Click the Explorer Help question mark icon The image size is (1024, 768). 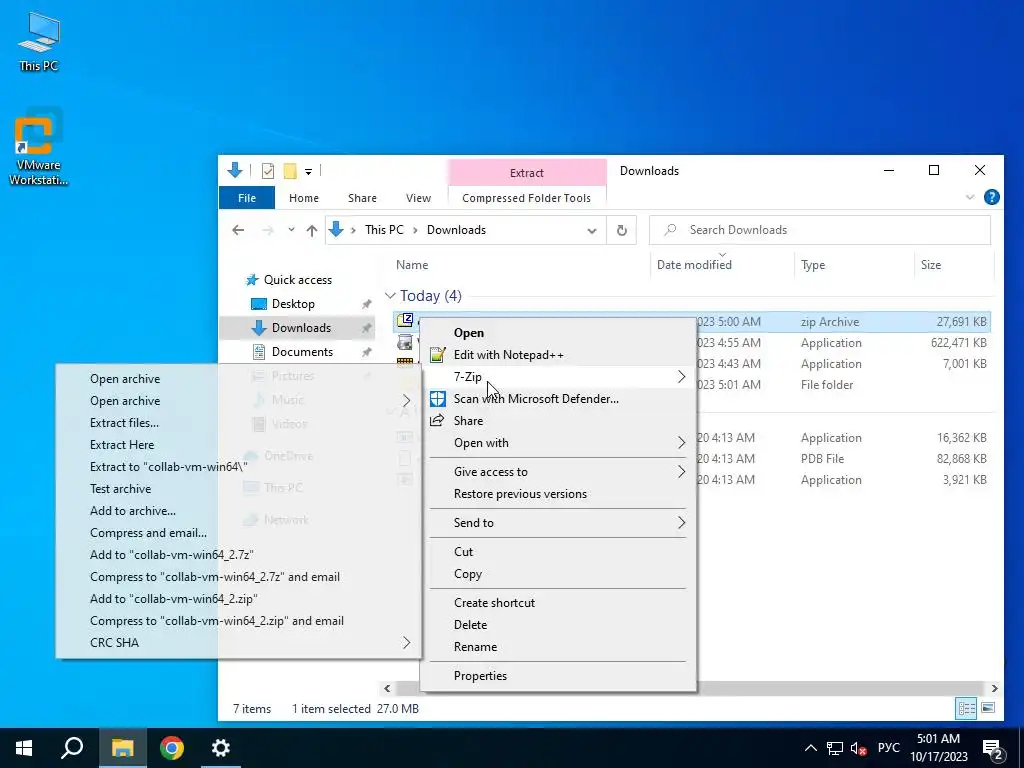pyautogui.click(x=991, y=197)
